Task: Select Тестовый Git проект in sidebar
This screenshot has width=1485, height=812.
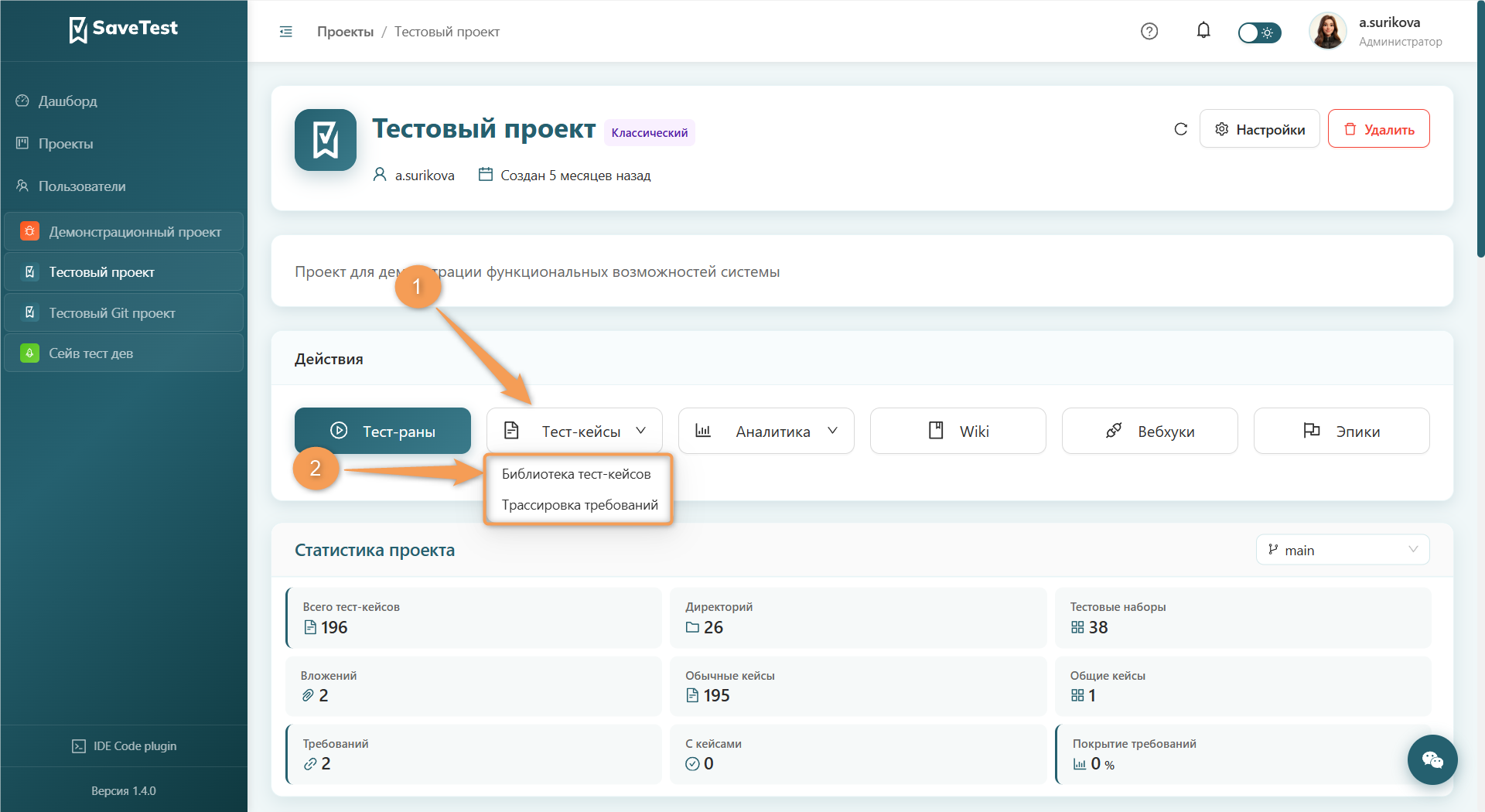Action: 124,312
